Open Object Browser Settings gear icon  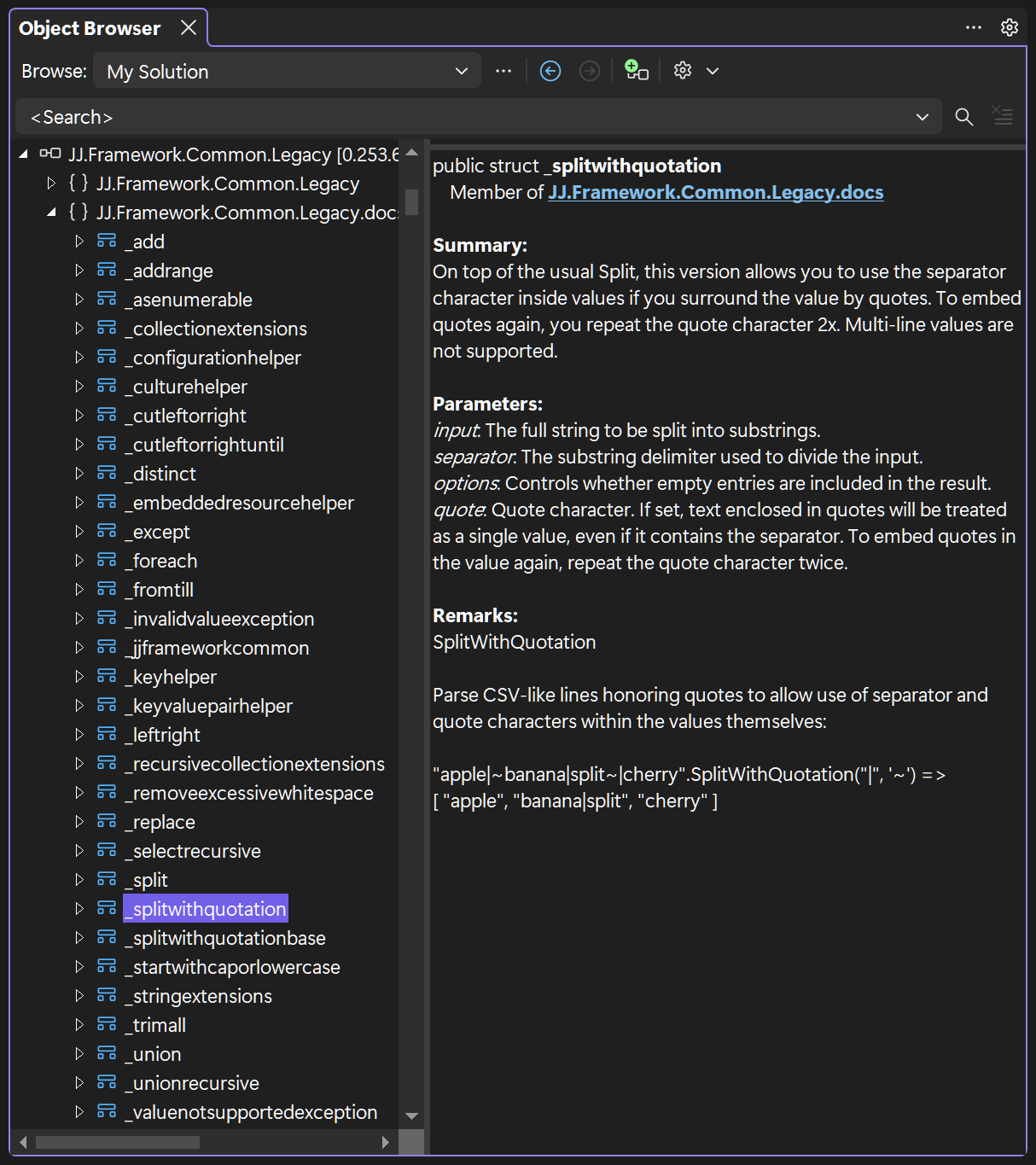(683, 71)
